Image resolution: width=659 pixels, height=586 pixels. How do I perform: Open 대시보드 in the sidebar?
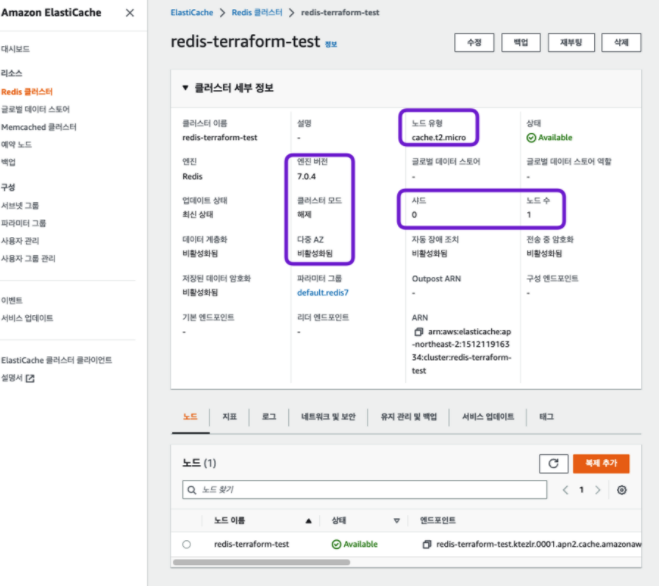pos(16,49)
